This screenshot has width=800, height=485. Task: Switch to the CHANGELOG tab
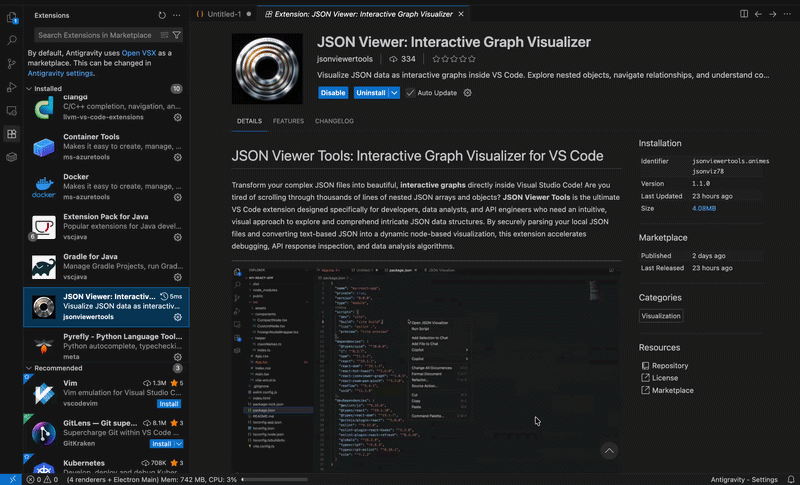(334, 121)
